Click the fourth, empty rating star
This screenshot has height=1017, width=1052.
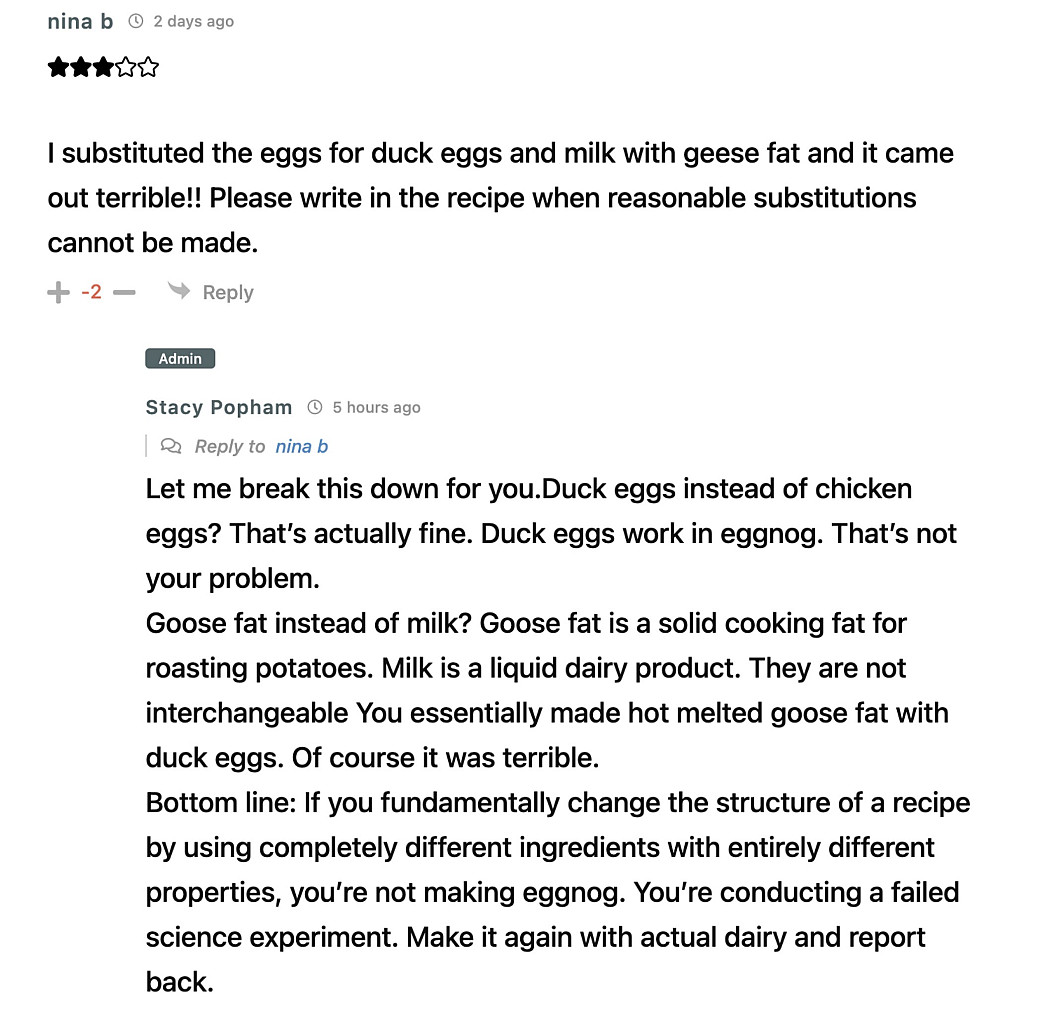[x=125, y=68]
